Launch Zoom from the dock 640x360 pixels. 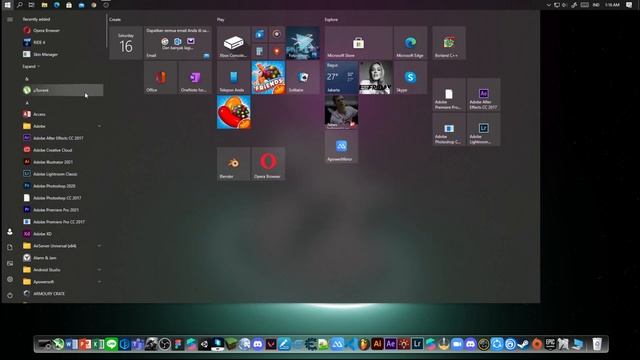pyautogui.click(x=457, y=344)
